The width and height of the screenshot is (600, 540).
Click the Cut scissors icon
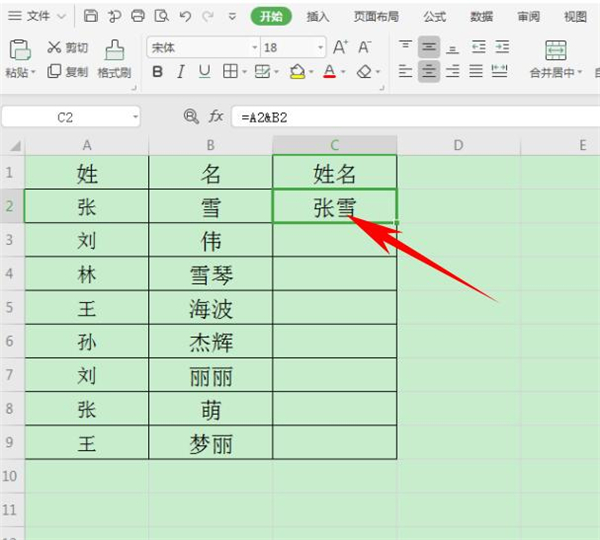(x=54, y=48)
